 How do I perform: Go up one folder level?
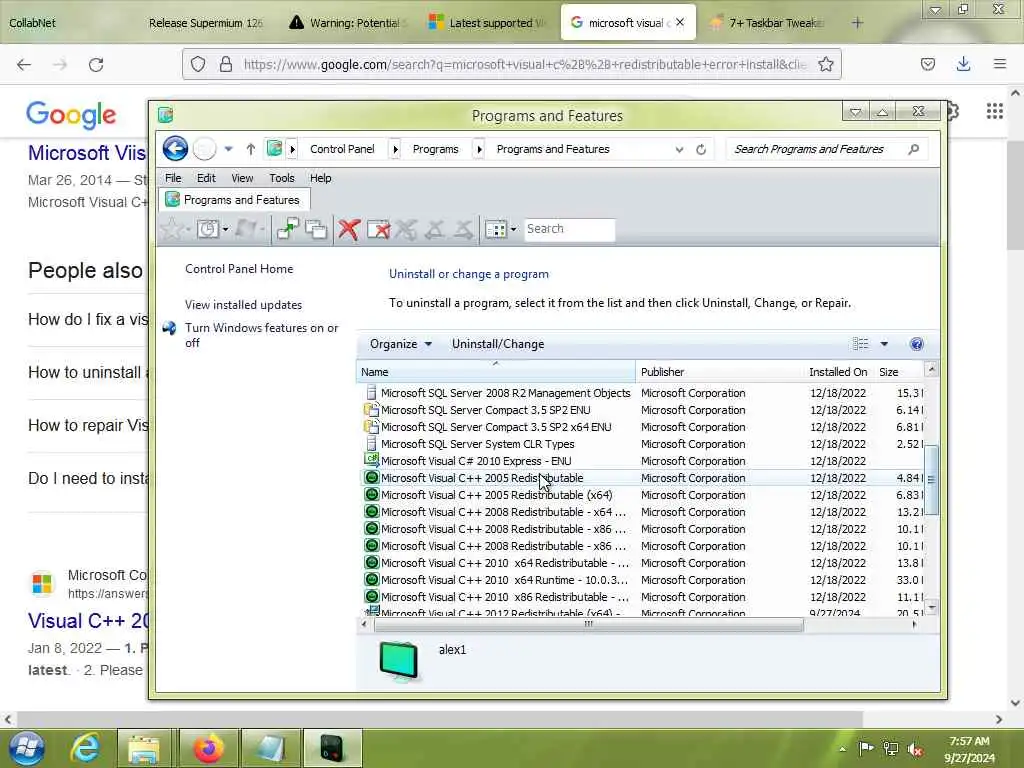251,149
